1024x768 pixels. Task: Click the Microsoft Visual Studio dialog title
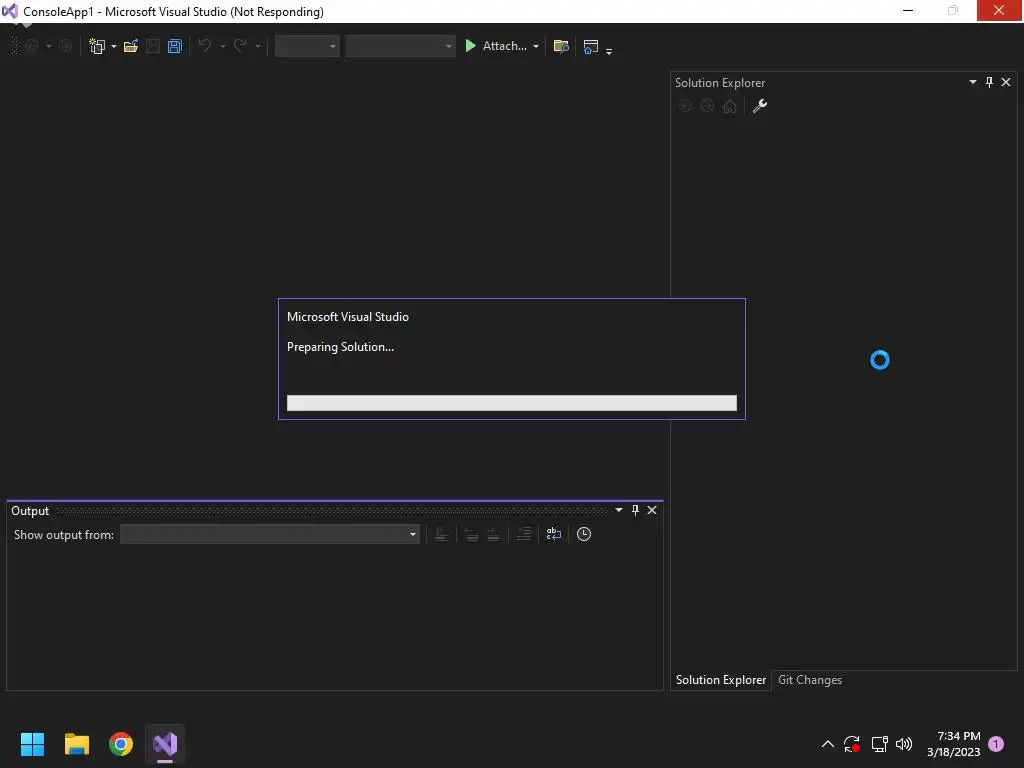pos(347,317)
